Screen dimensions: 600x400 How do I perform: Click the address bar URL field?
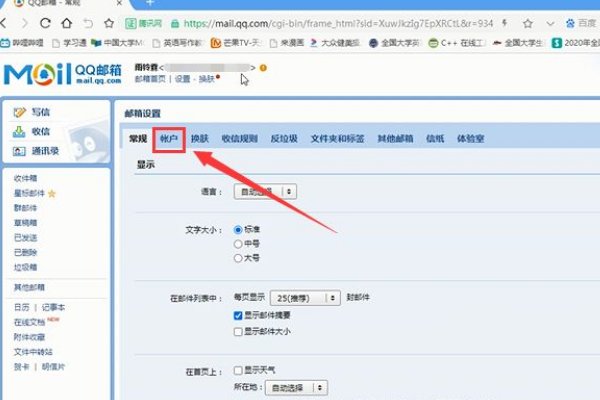(338, 24)
